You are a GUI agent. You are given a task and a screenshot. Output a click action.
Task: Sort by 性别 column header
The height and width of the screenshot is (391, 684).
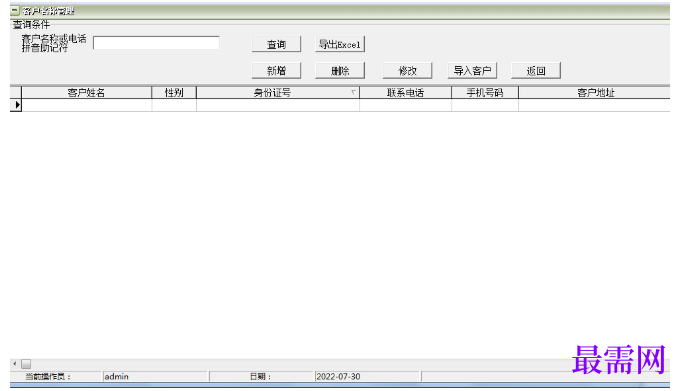pyautogui.click(x=174, y=93)
